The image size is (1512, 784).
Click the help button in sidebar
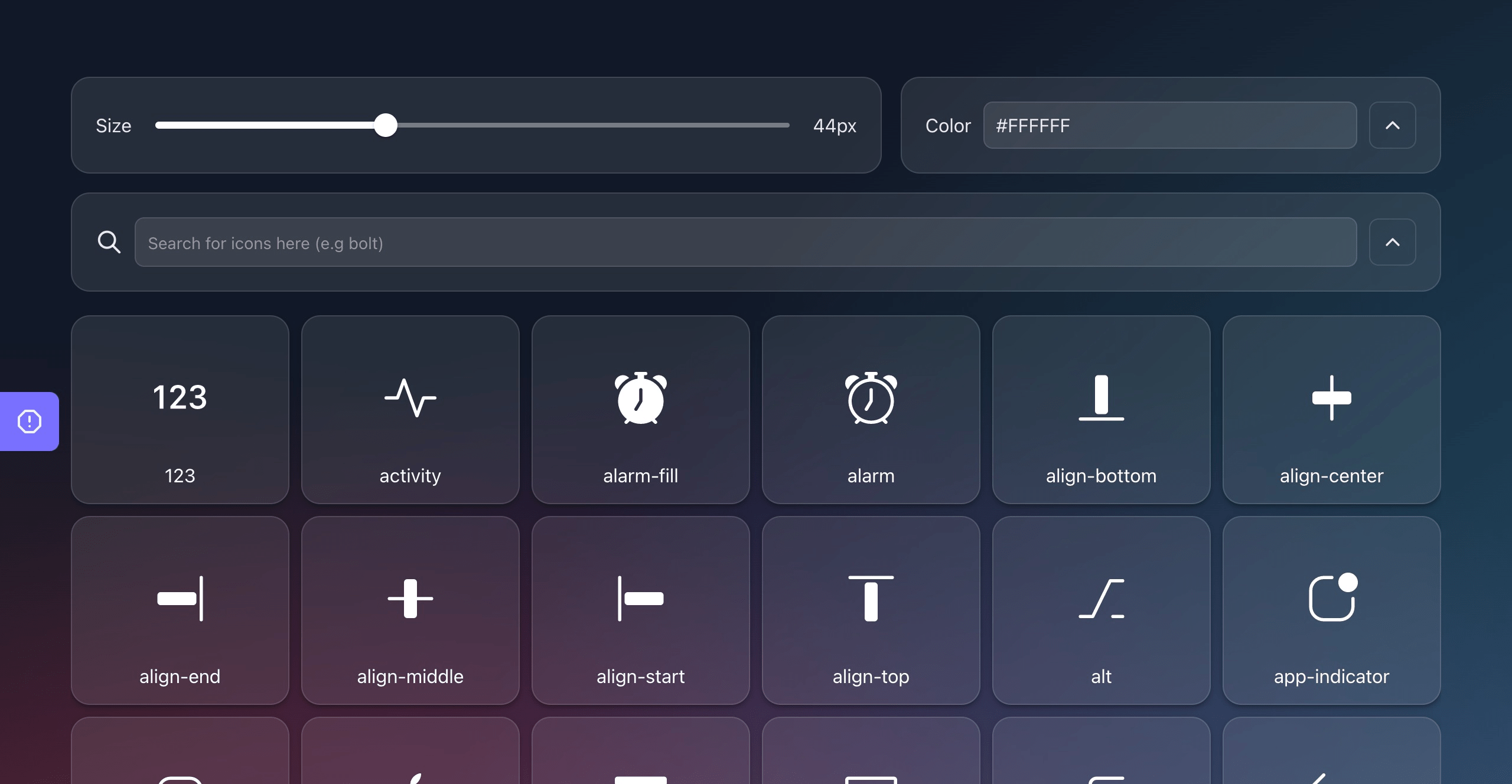[x=29, y=421]
